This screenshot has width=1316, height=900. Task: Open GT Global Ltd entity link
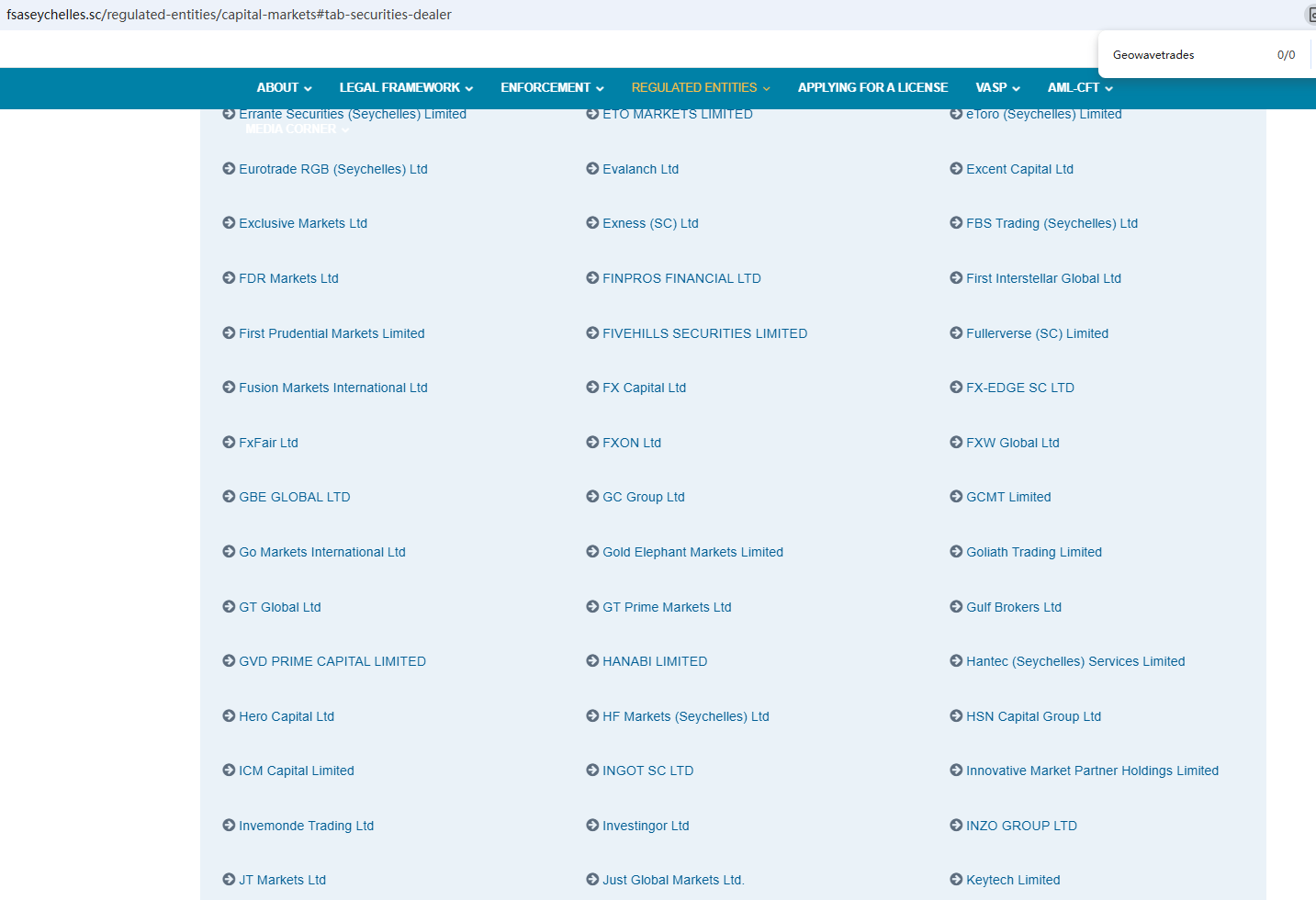tap(280, 607)
